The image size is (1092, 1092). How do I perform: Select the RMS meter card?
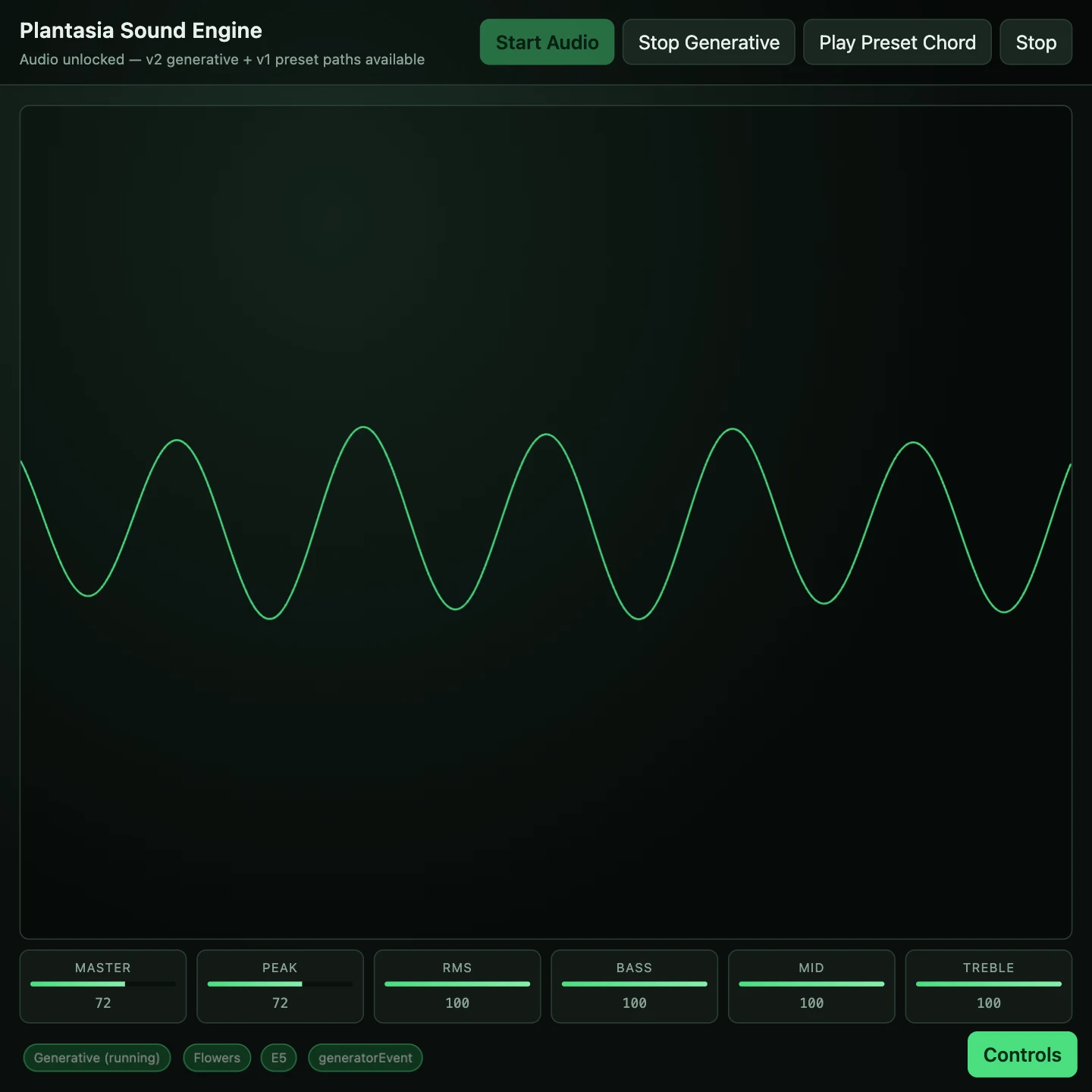coord(457,987)
